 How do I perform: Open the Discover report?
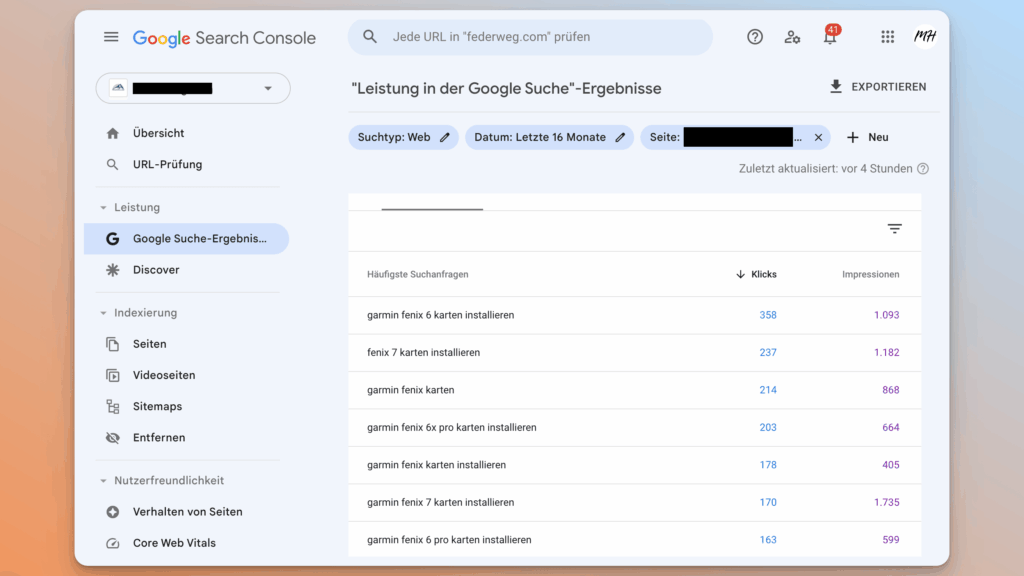156,270
